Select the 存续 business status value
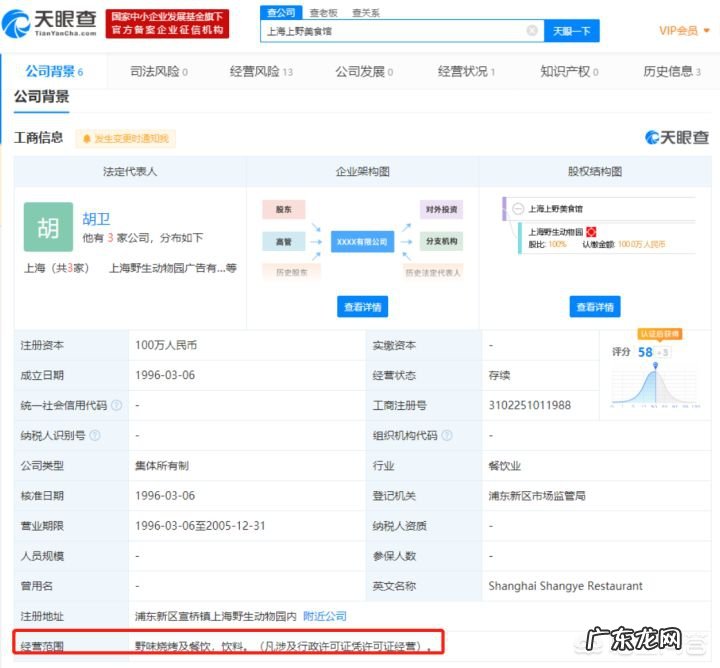720x668 pixels. [x=499, y=376]
